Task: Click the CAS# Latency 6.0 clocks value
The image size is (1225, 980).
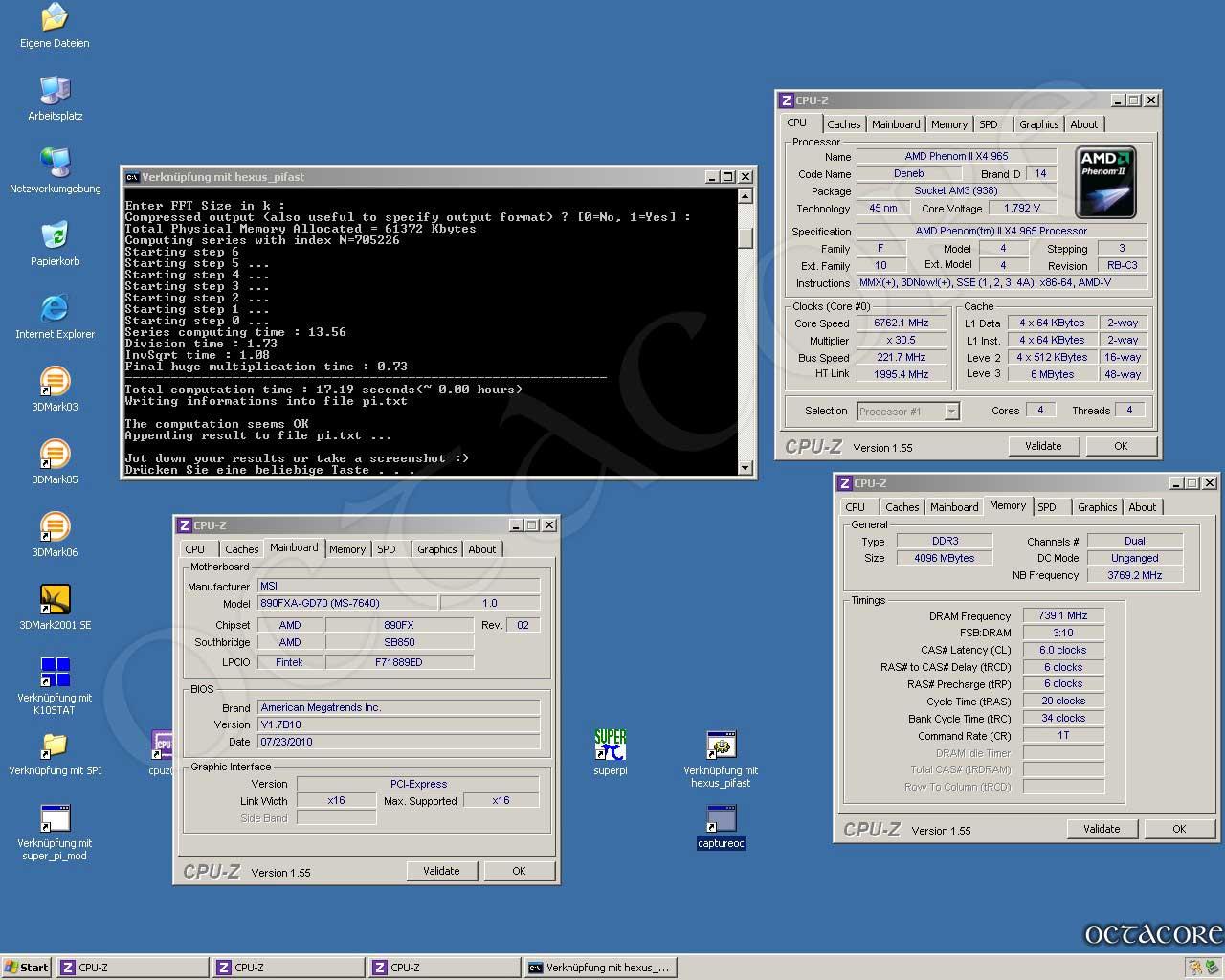Action: pos(1063,651)
